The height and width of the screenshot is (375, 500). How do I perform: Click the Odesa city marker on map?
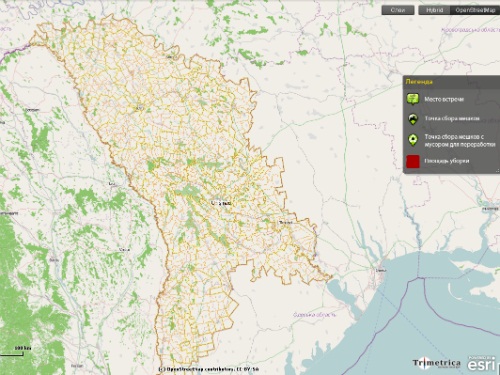[380, 270]
